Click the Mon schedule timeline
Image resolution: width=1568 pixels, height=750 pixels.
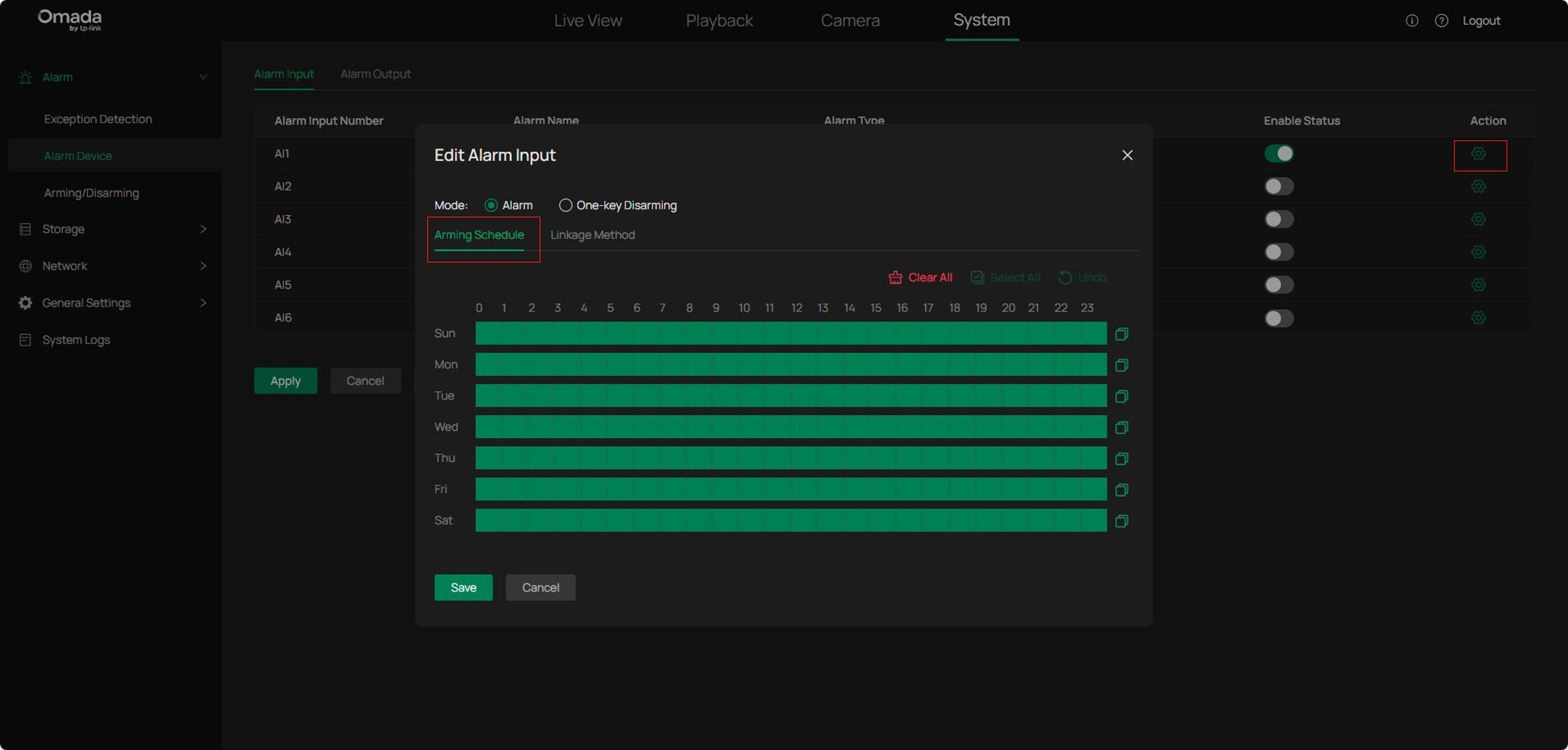click(x=791, y=364)
